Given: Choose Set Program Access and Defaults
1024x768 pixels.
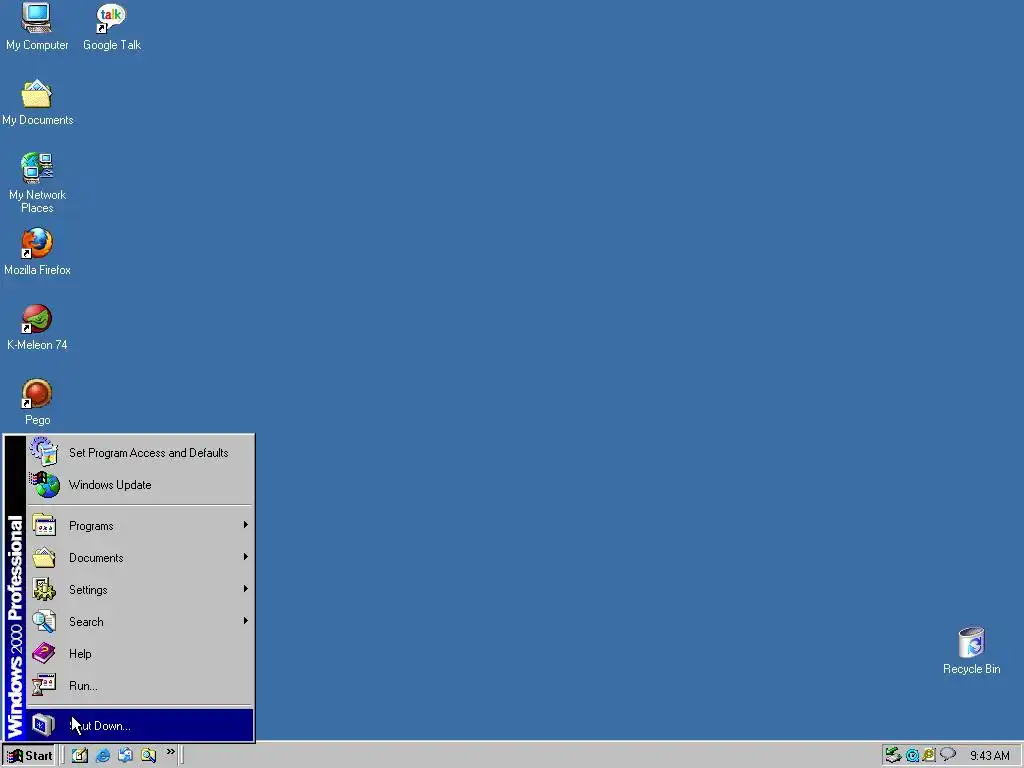Looking at the screenshot, I should point(140,453).
